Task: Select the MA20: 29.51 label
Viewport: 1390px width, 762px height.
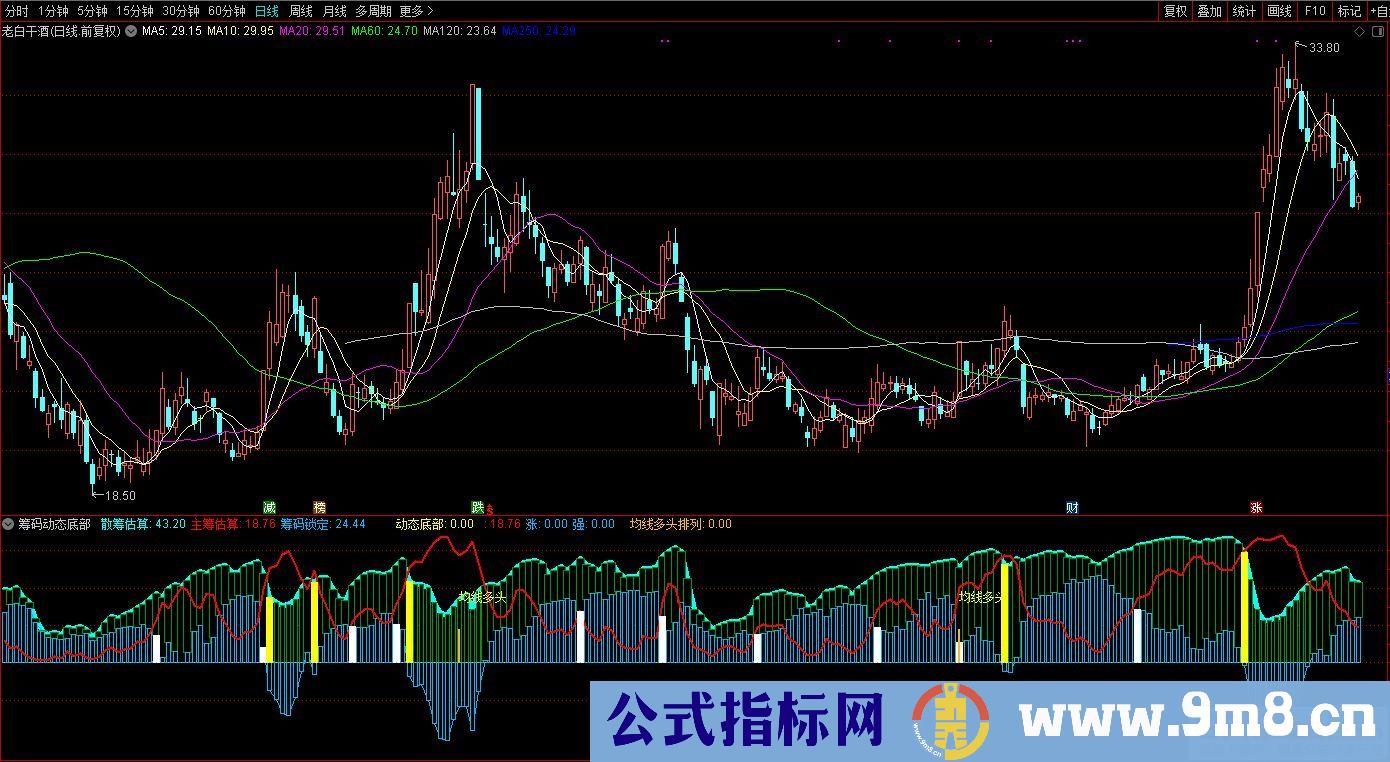Action: [x=312, y=31]
